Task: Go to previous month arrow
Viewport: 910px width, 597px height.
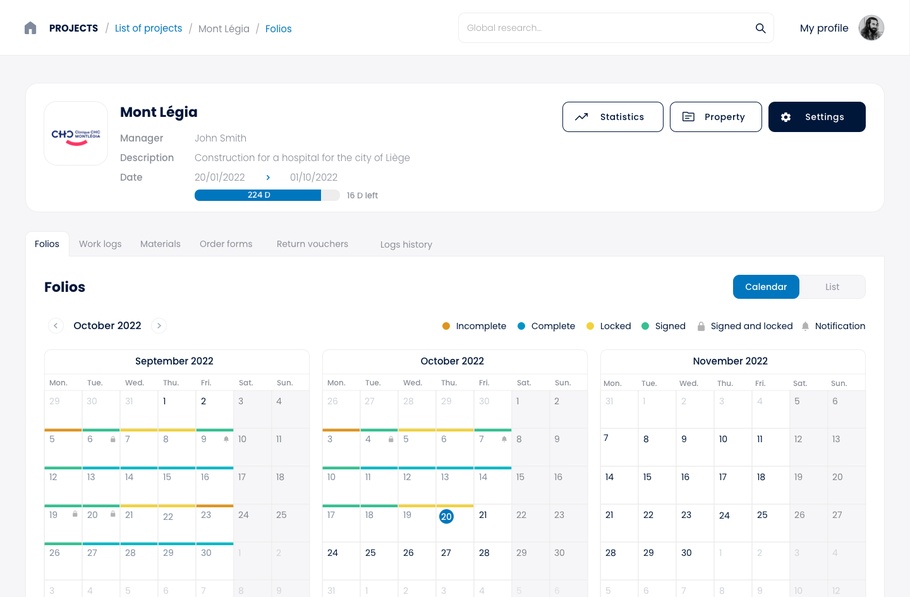Action: tap(56, 326)
